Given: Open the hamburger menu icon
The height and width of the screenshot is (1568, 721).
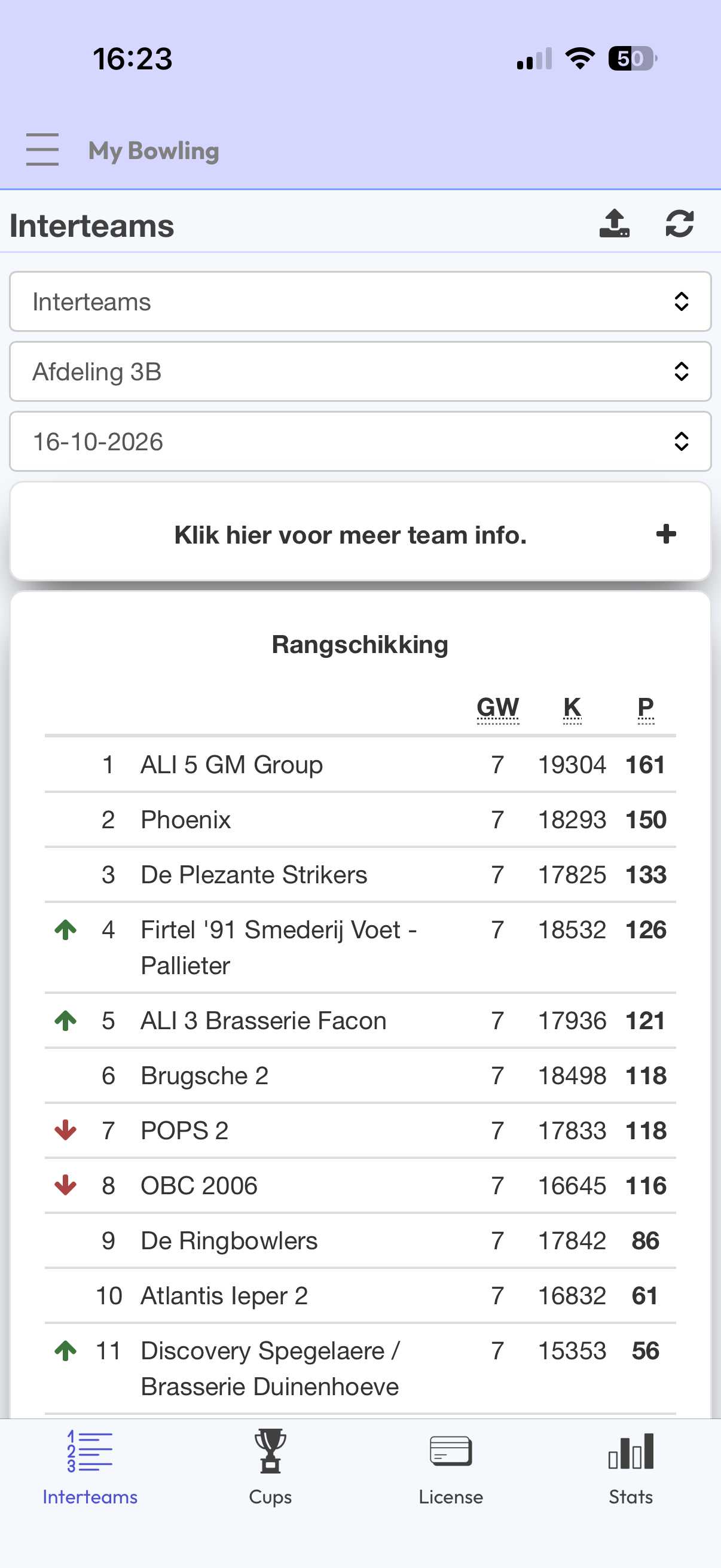Looking at the screenshot, I should [x=42, y=150].
